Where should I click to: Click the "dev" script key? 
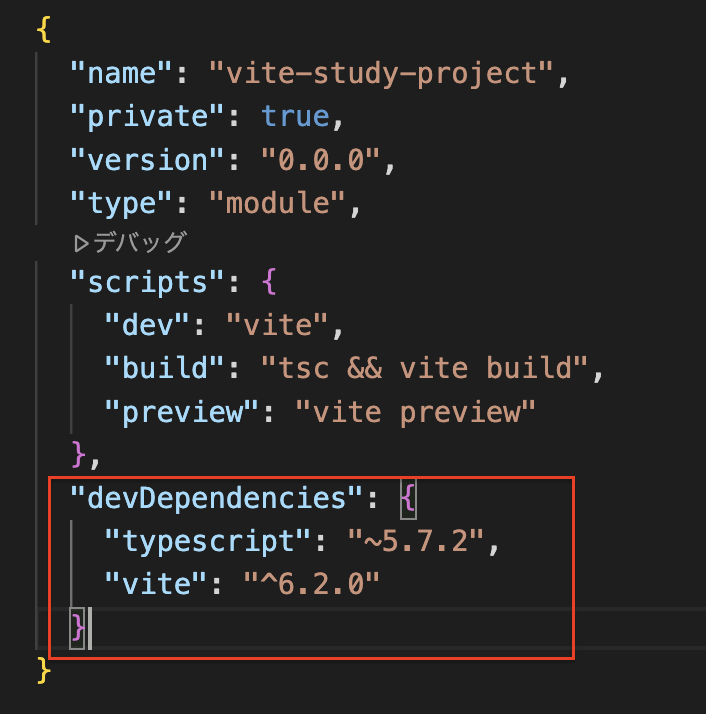click(x=147, y=325)
